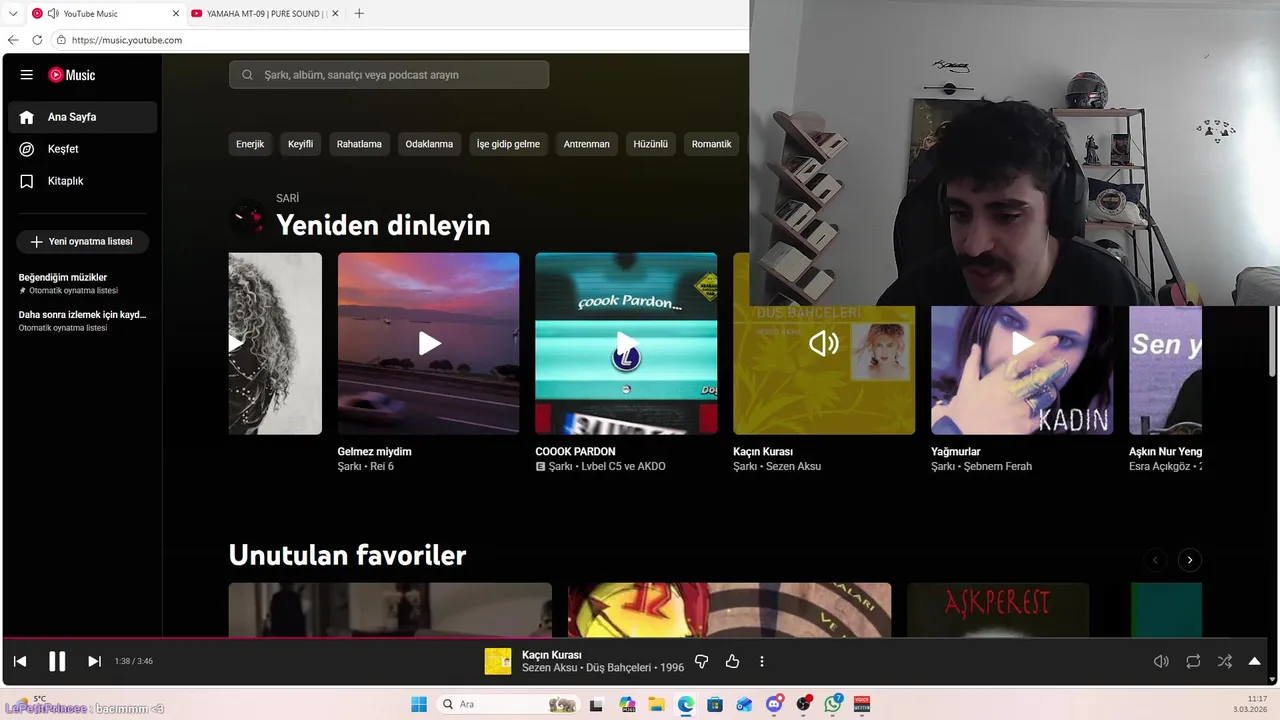Open player three-dot options menu

click(x=762, y=661)
